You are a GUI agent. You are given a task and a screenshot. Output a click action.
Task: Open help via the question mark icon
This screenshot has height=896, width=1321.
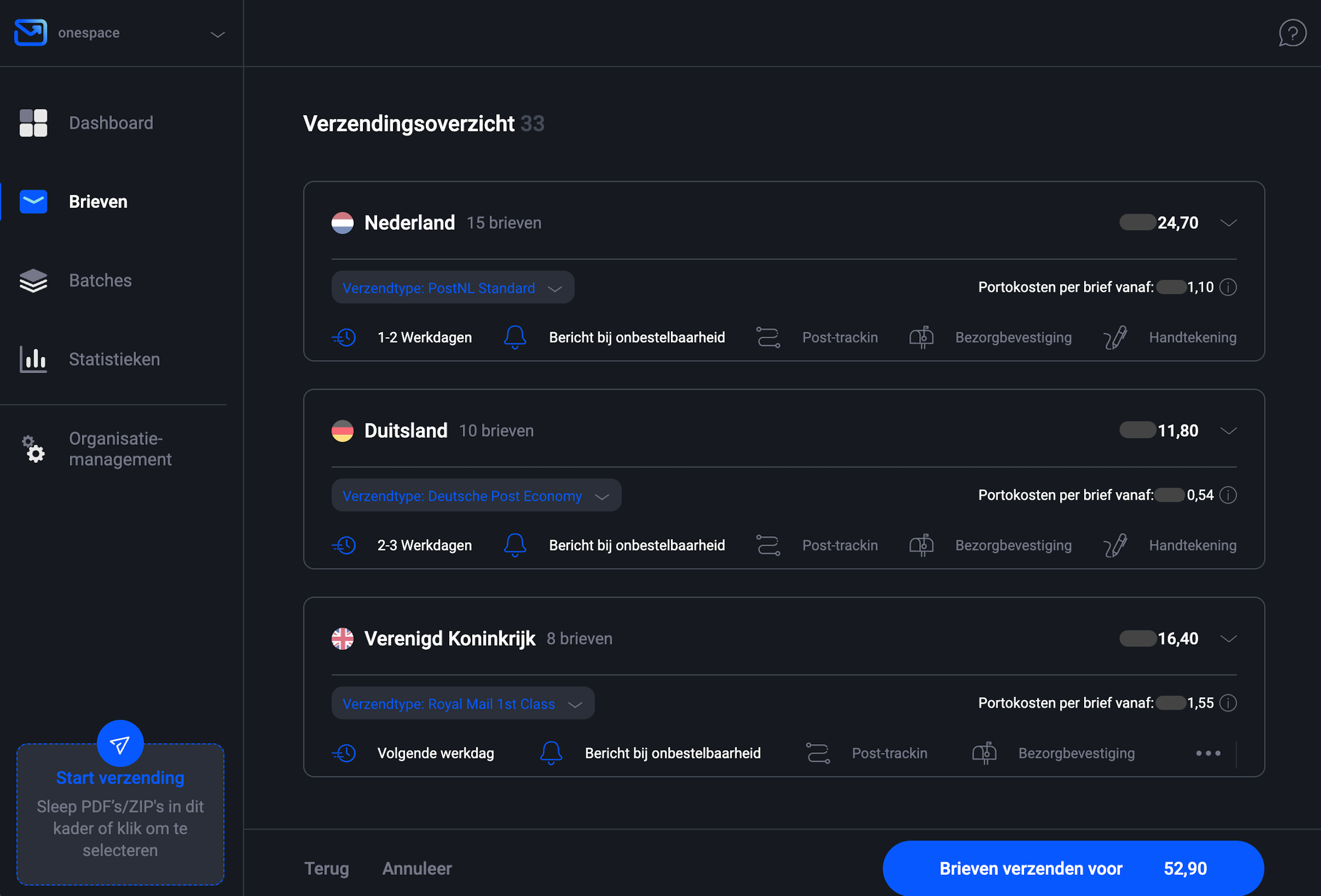coord(1293,33)
